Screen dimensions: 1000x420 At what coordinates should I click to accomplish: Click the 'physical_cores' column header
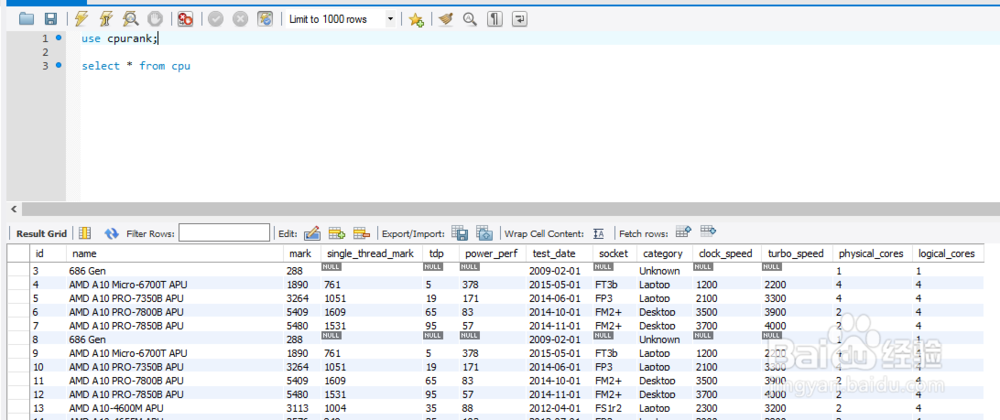point(872,253)
